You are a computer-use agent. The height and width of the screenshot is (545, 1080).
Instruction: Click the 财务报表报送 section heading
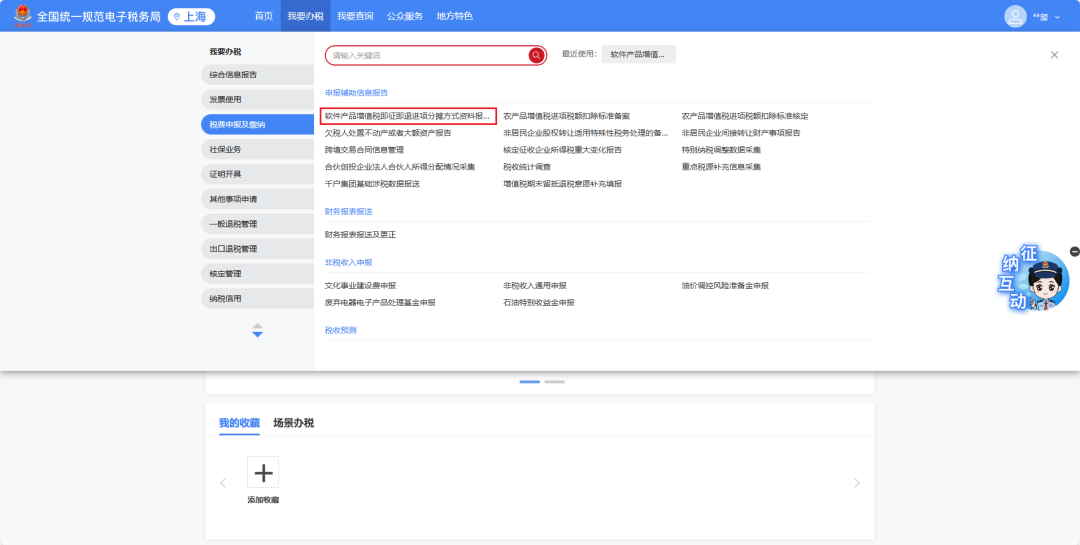(349, 212)
